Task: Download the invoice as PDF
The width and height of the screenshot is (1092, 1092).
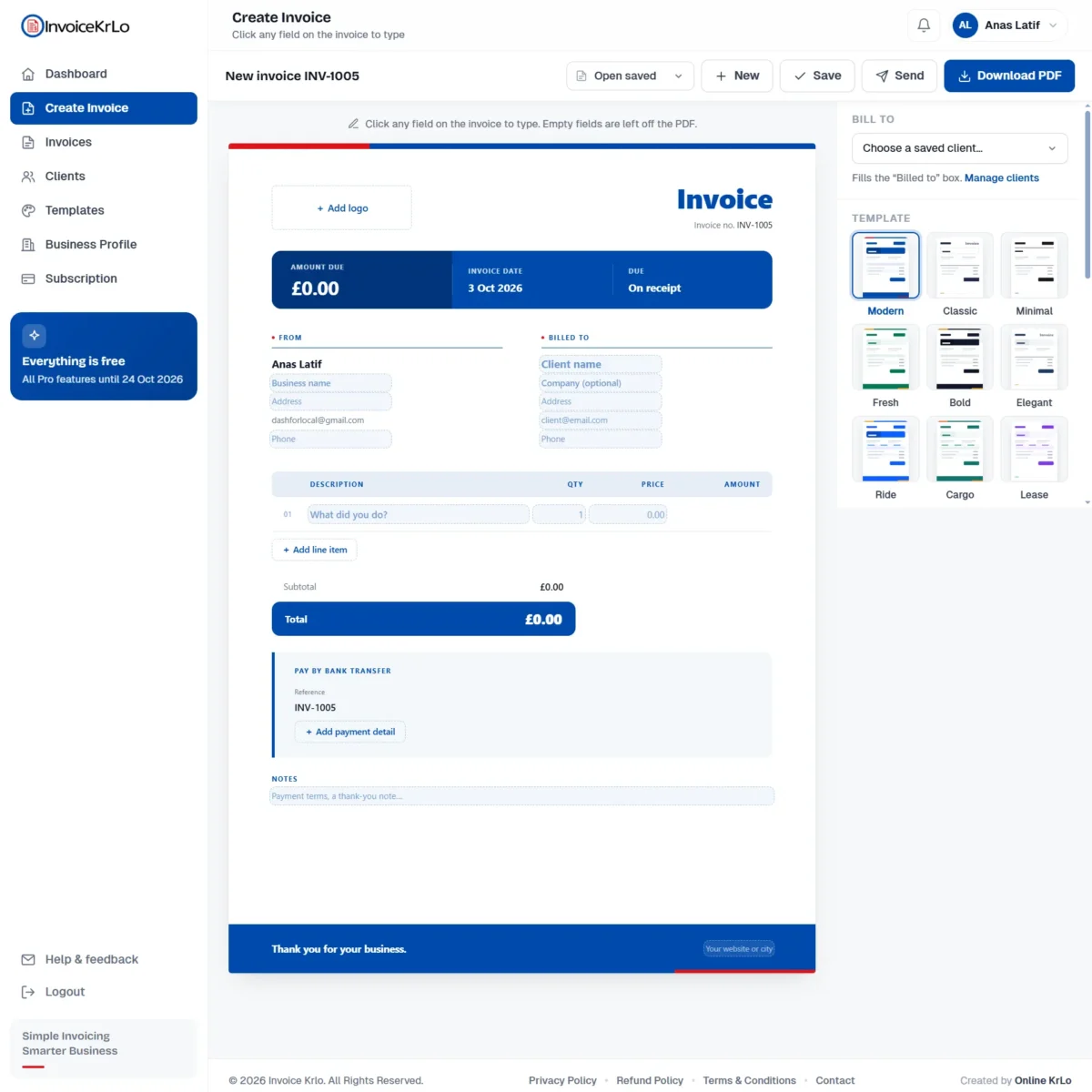Action: click(1009, 76)
